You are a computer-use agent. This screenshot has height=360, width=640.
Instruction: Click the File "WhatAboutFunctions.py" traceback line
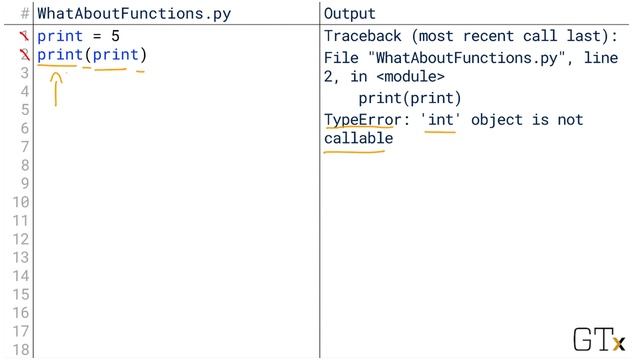coord(471,67)
